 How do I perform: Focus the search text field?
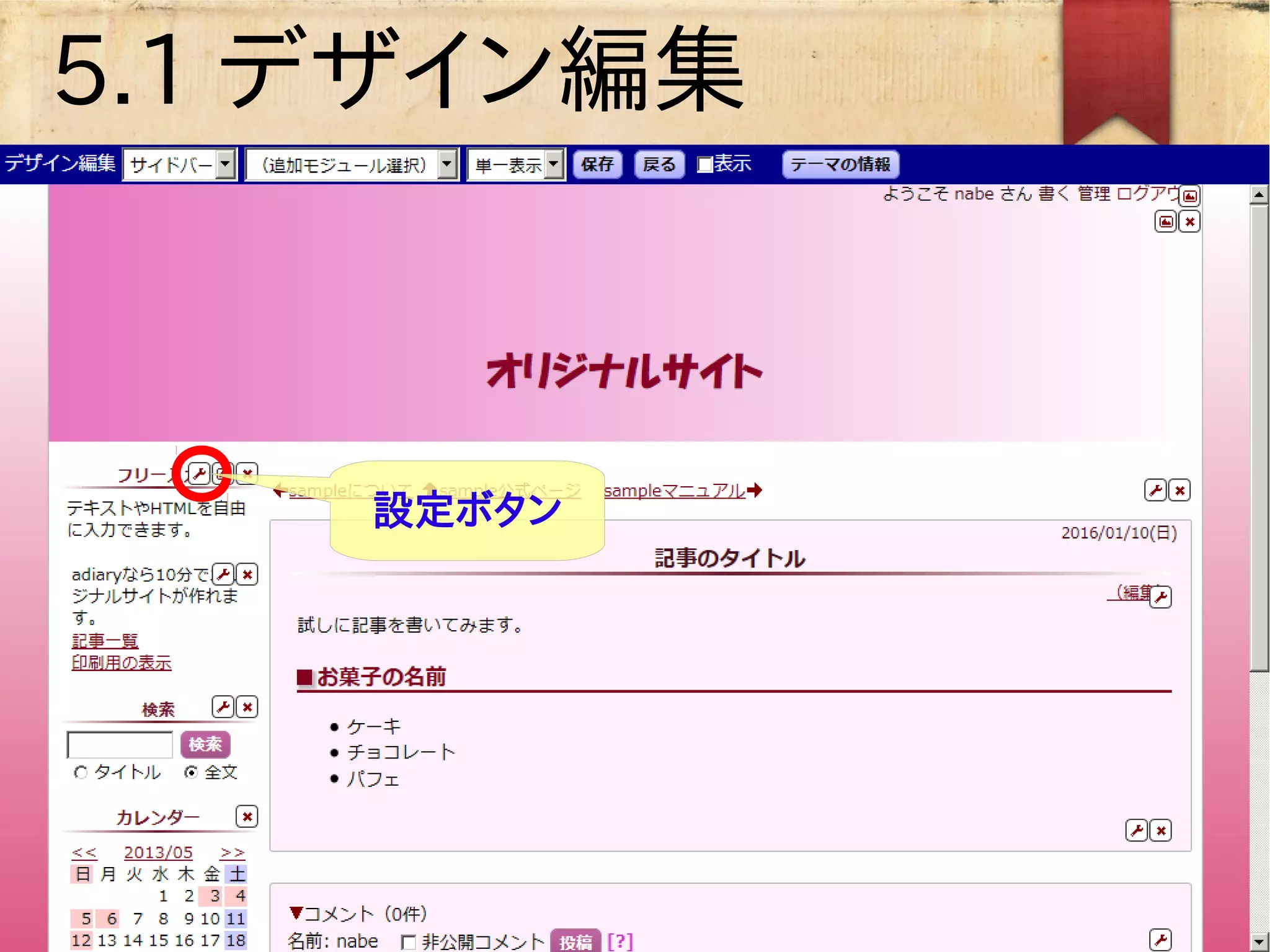[x=120, y=744]
